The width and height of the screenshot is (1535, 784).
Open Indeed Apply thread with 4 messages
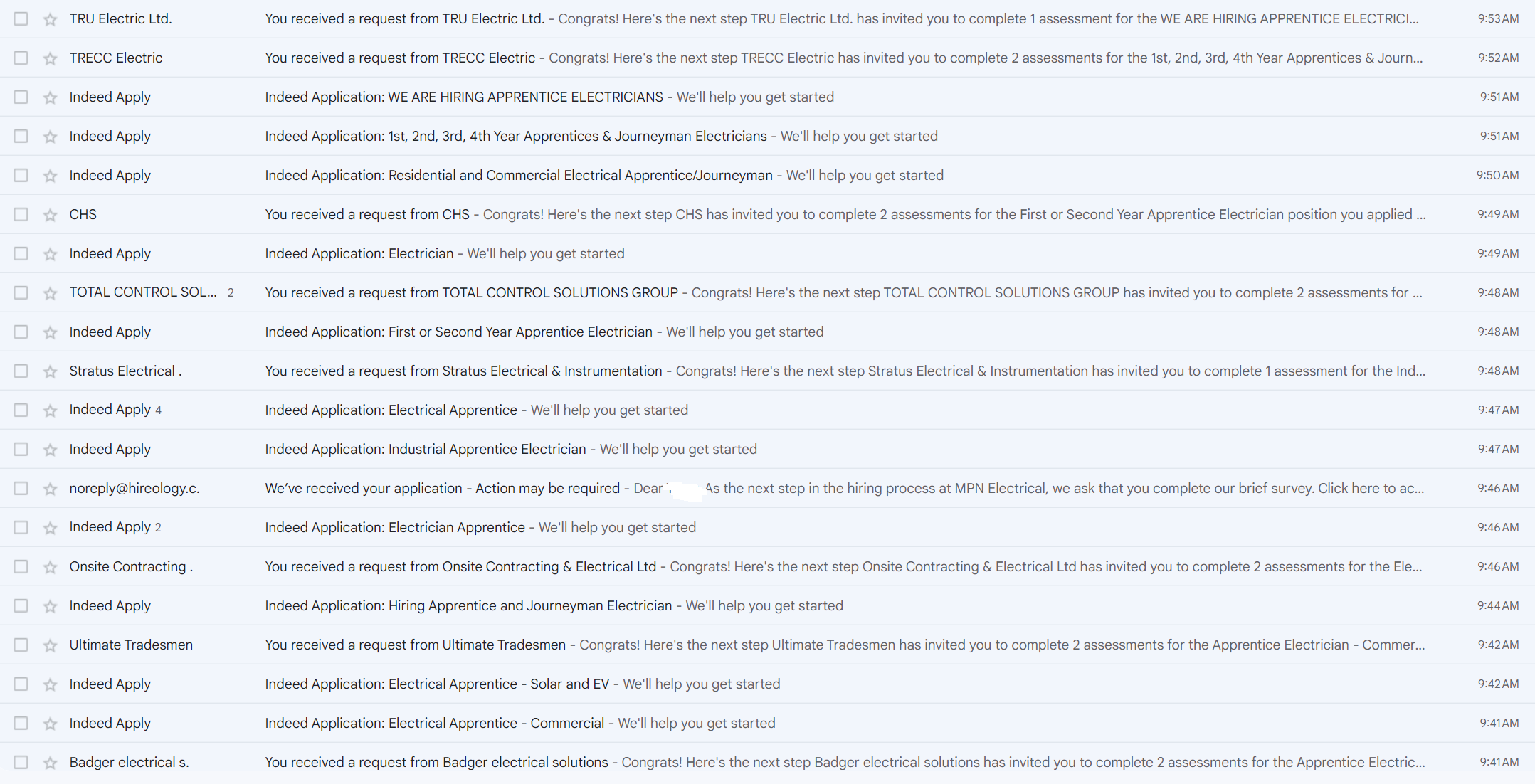(x=767, y=410)
